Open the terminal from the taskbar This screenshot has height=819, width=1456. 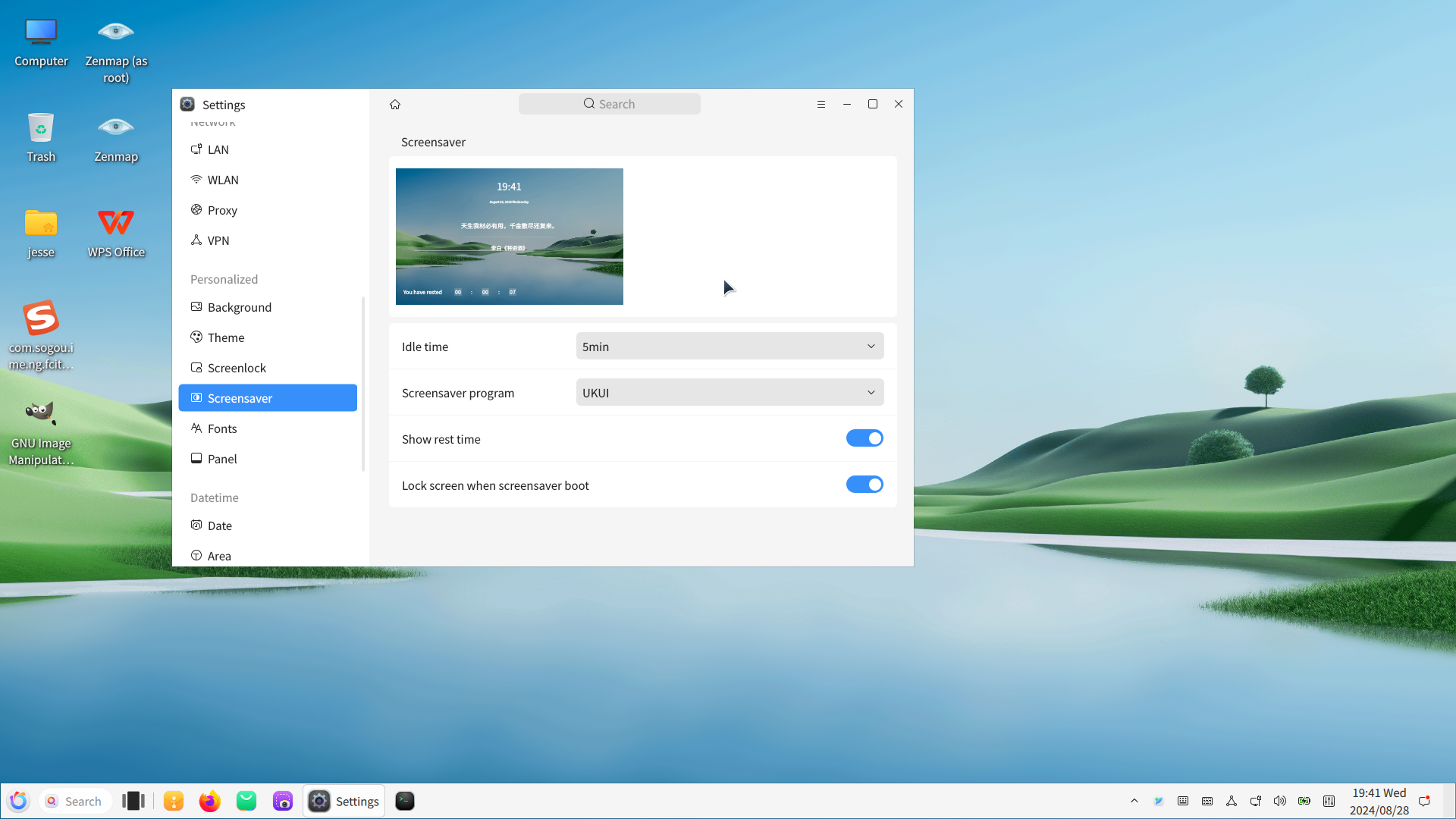pos(405,802)
